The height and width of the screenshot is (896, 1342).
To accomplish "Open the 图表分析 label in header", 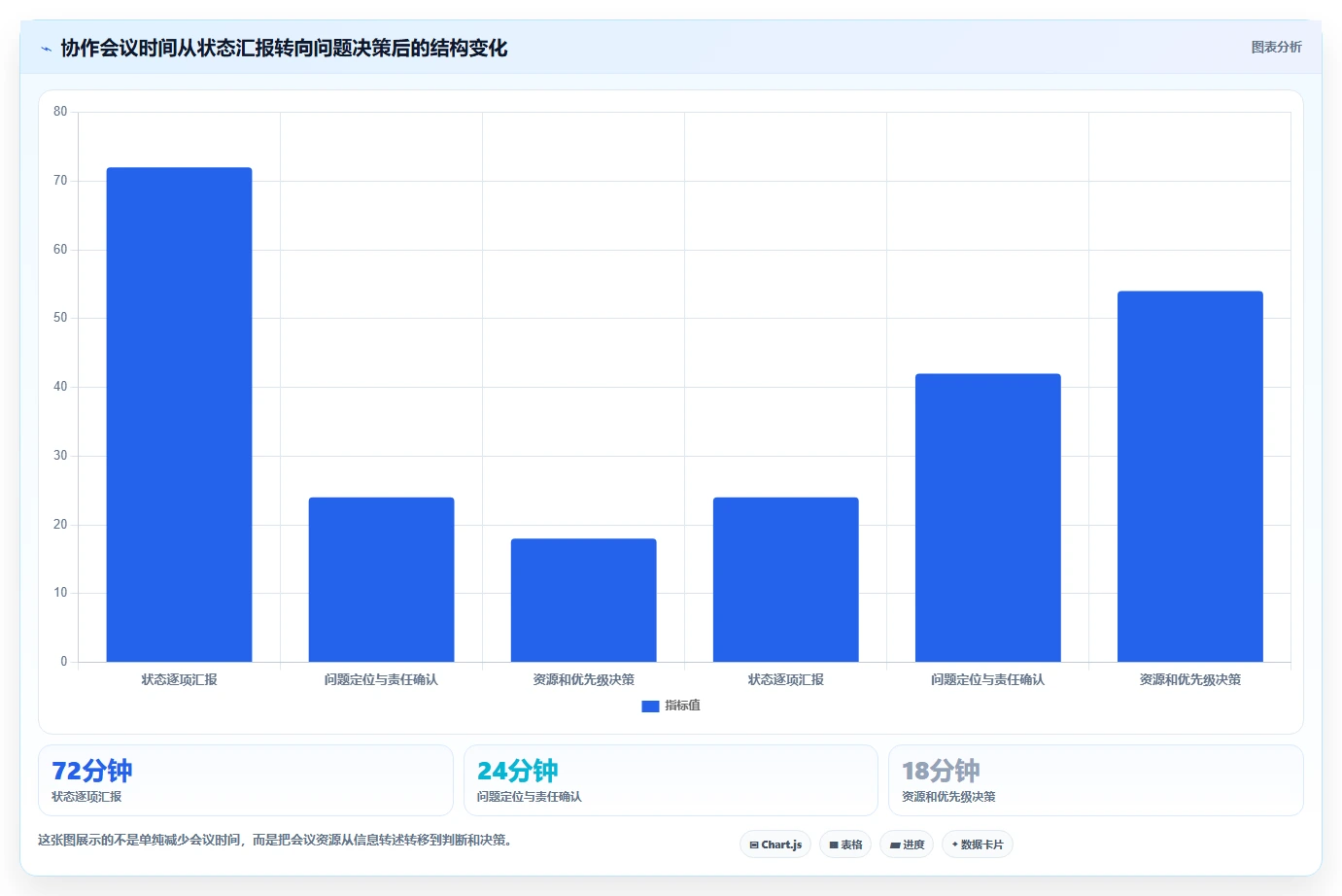I will 1276,47.
